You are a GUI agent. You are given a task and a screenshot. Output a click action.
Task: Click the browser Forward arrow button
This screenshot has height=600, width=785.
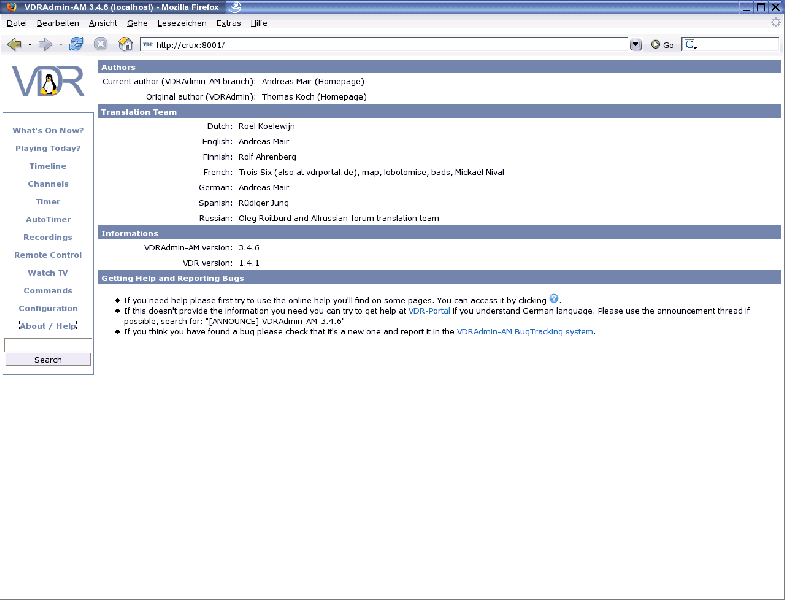click(x=45, y=44)
